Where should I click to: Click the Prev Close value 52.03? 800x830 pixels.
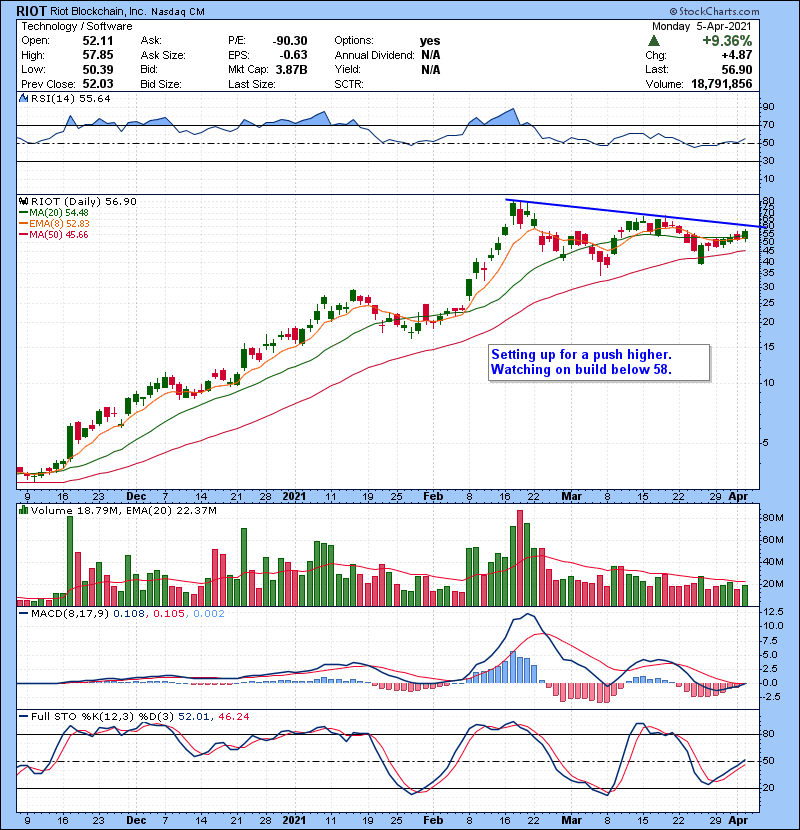[x=98, y=84]
